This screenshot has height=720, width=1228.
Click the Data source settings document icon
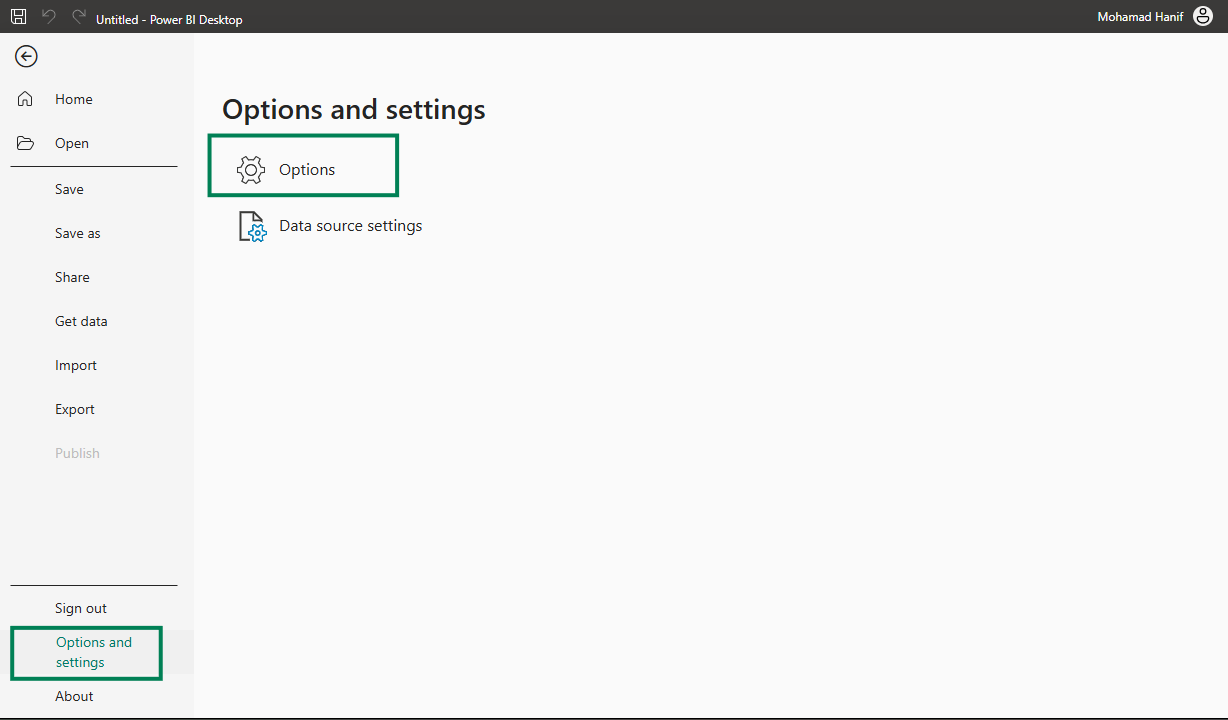pyautogui.click(x=252, y=226)
